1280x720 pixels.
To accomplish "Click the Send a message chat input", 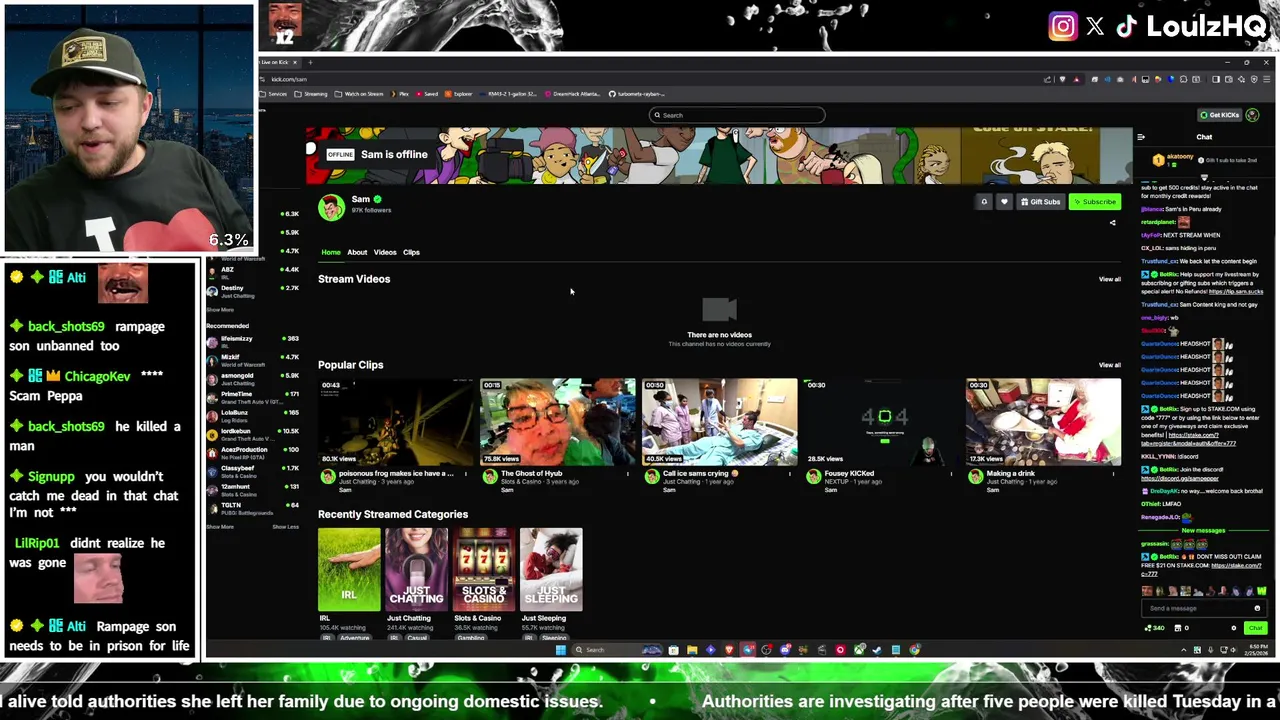I will click(1204, 608).
